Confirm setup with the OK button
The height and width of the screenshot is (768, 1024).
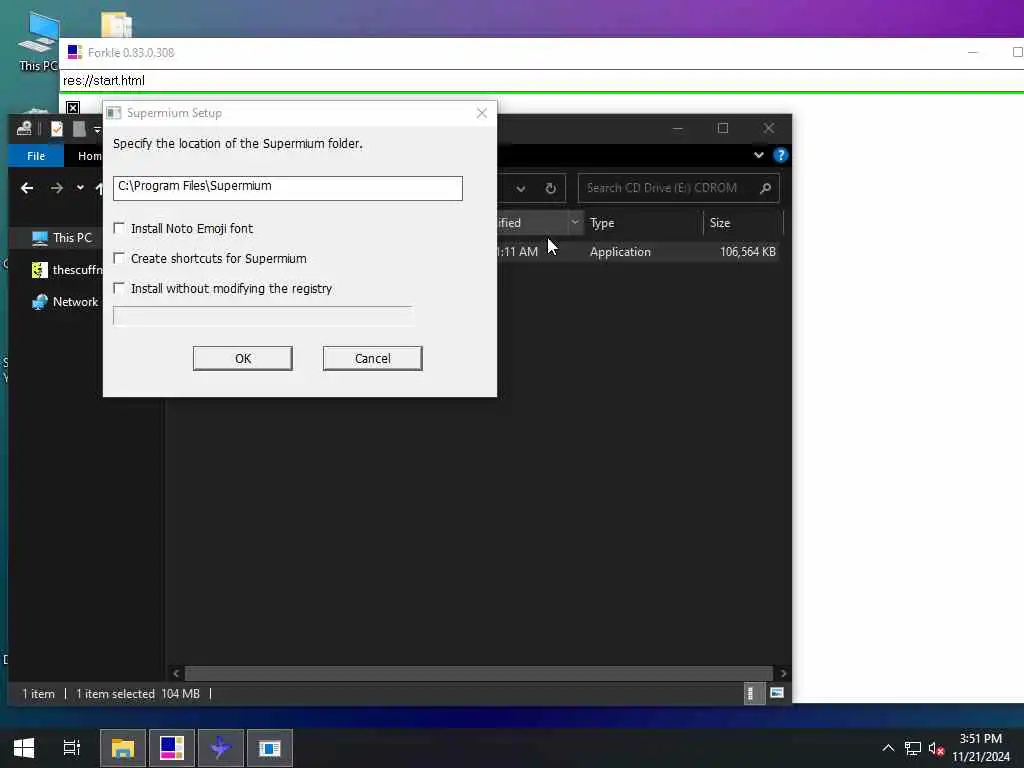242,358
